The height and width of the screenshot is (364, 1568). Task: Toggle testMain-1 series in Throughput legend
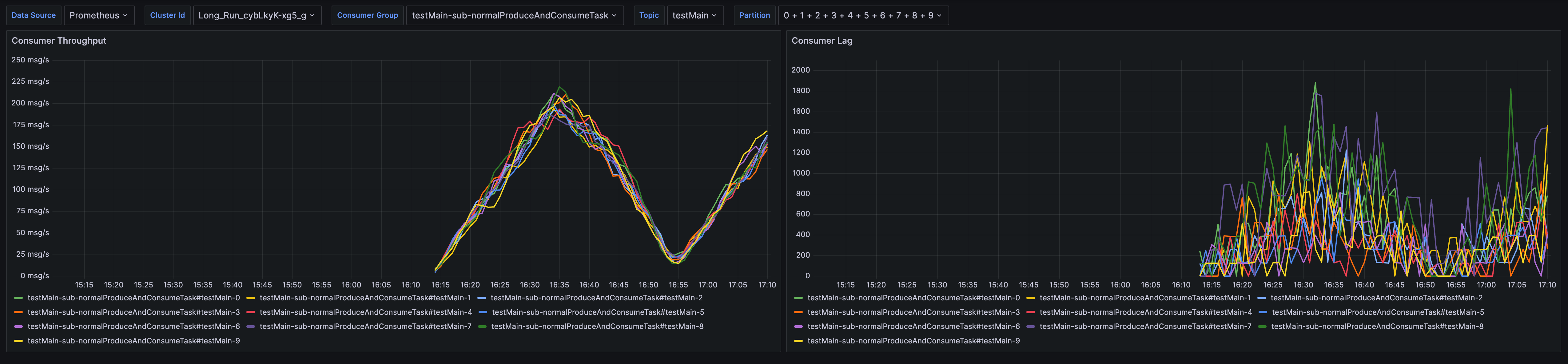click(364, 298)
